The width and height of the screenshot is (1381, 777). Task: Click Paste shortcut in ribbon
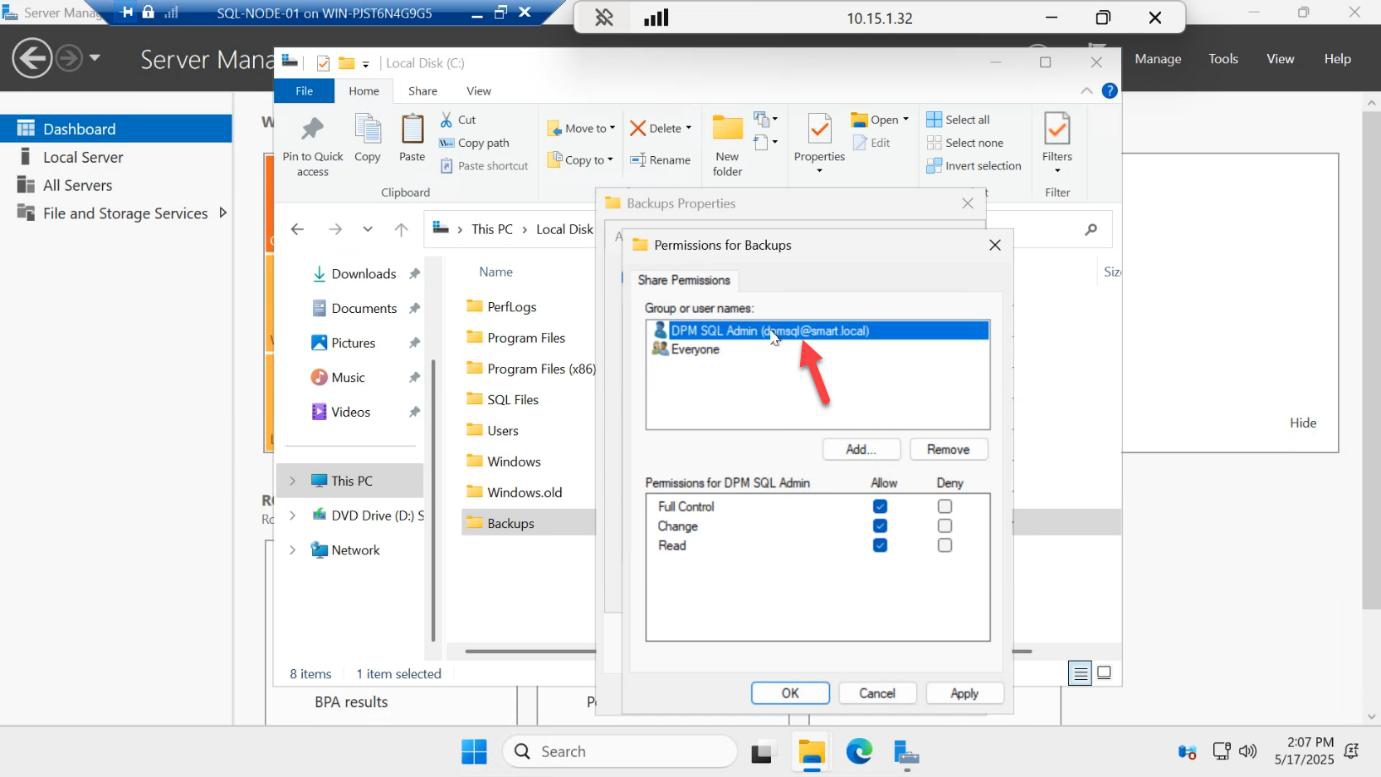(483, 166)
